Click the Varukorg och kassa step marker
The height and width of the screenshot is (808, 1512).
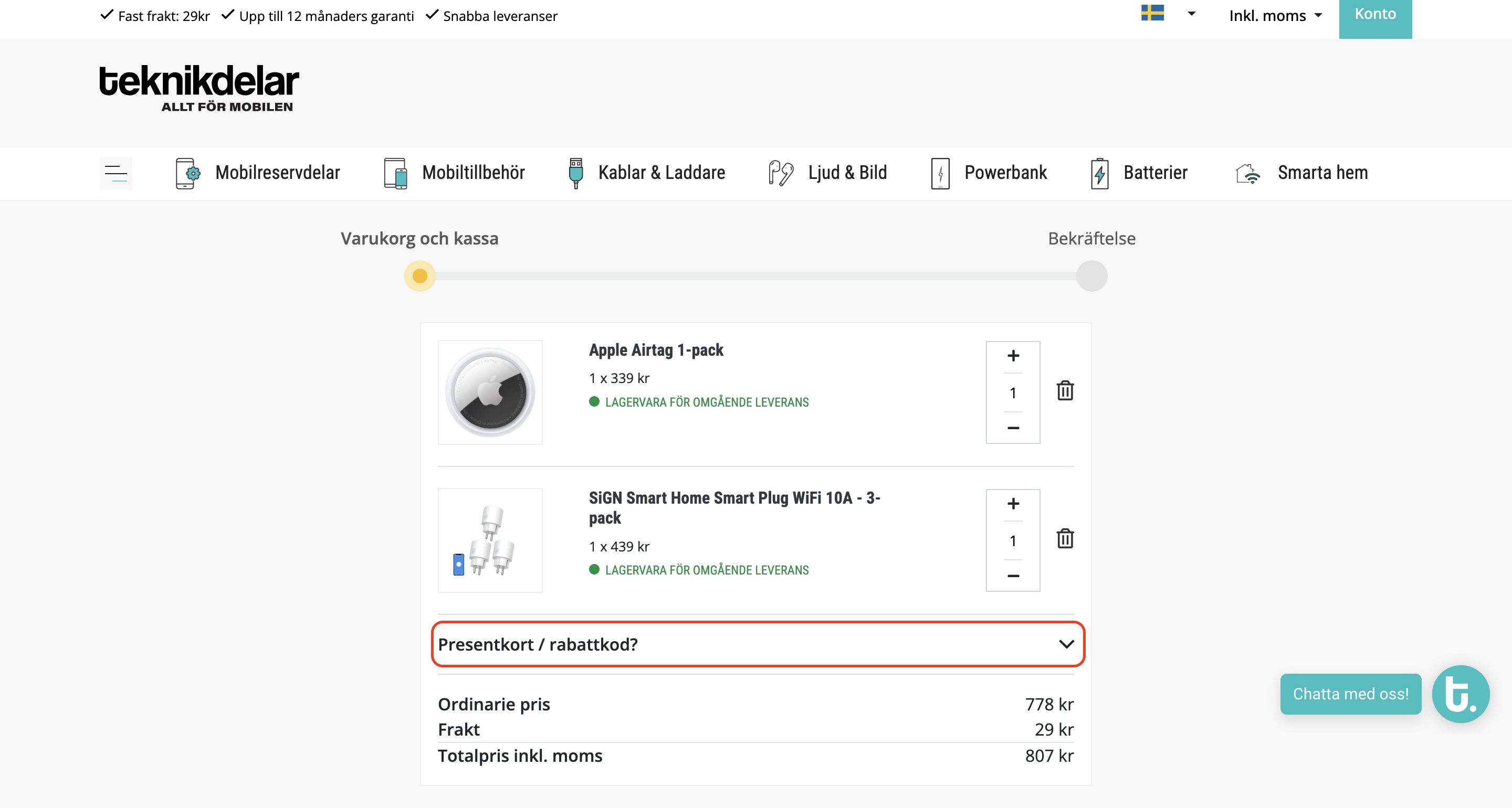[419, 276]
